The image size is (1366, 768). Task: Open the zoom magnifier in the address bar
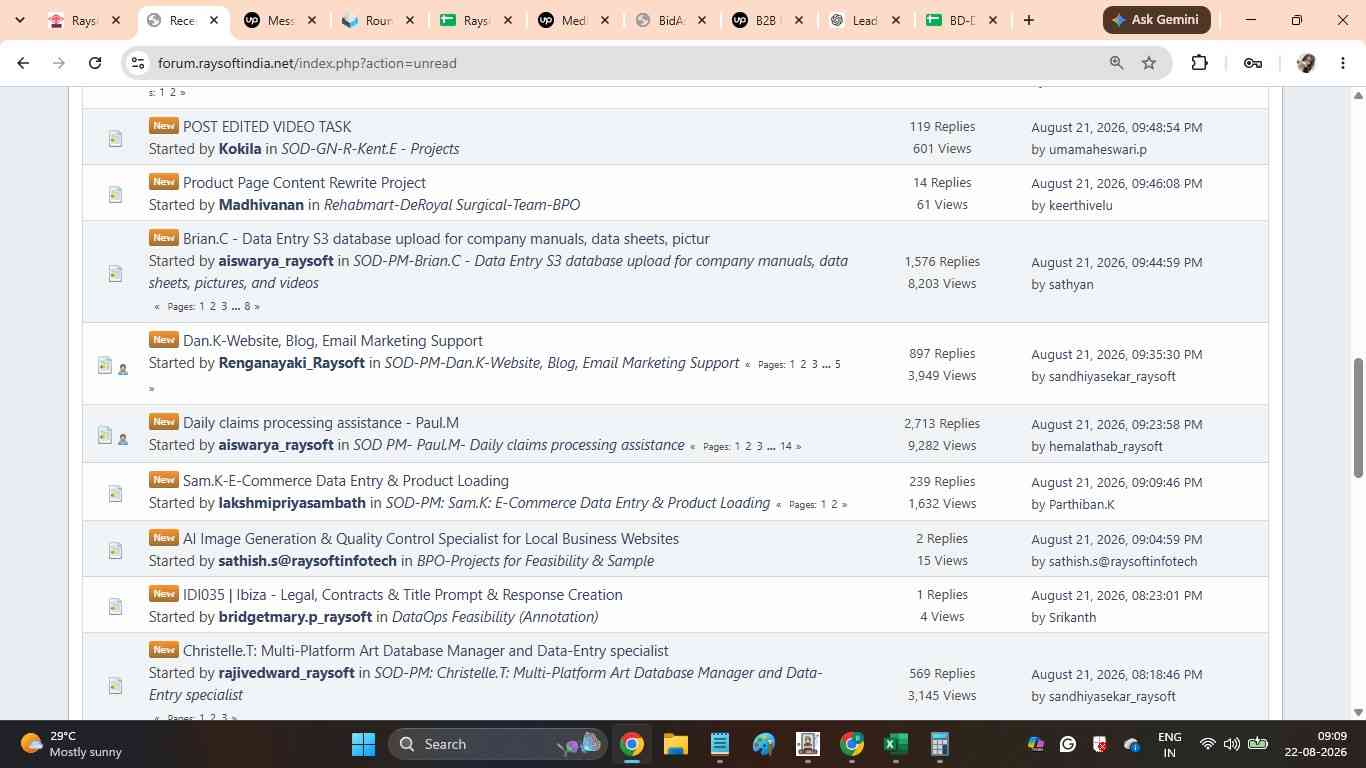[1116, 63]
